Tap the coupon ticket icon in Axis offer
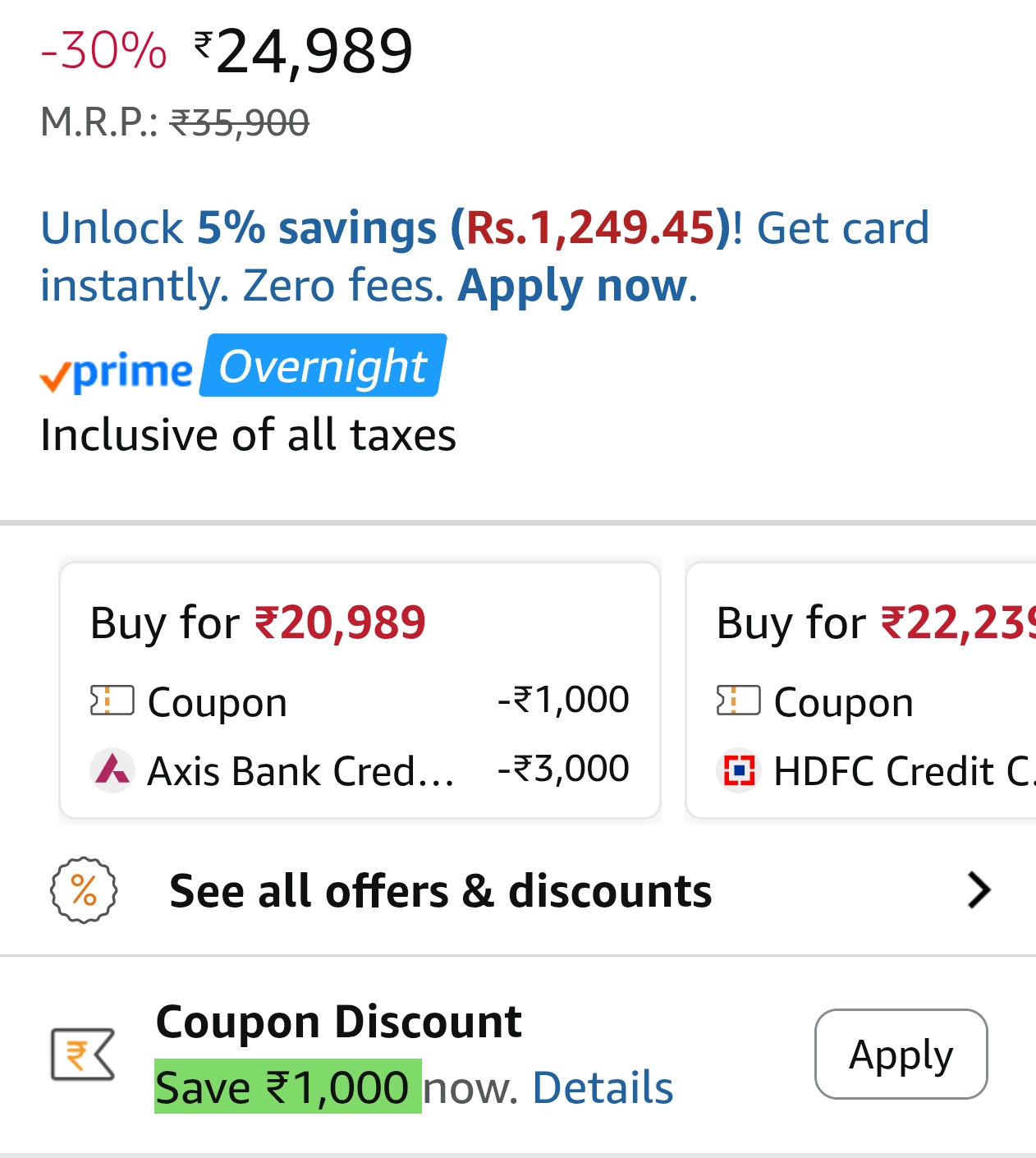This screenshot has height=1158, width=1036. [x=112, y=701]
